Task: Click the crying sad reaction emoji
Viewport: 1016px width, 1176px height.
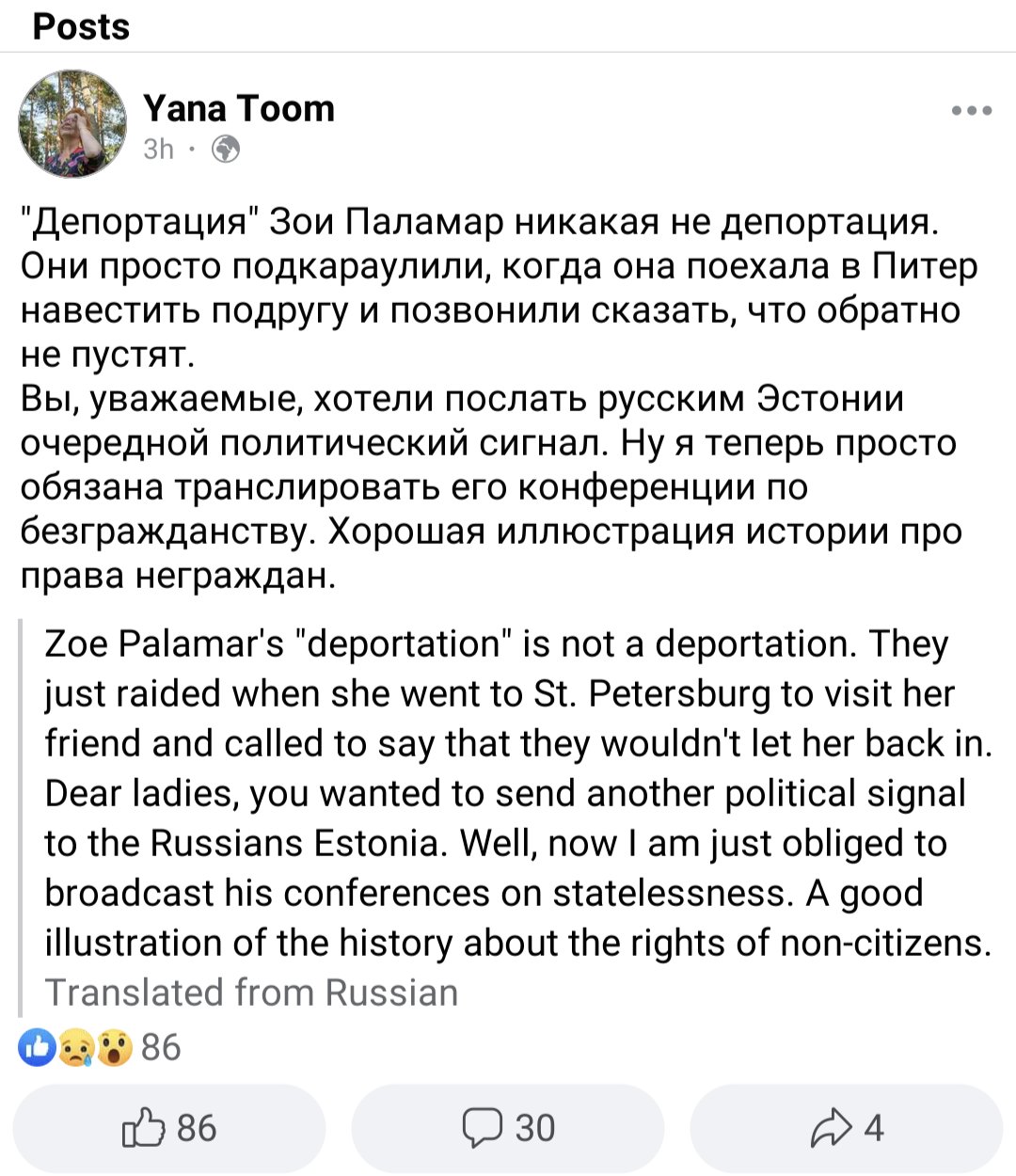Action: pos(75,1047)
